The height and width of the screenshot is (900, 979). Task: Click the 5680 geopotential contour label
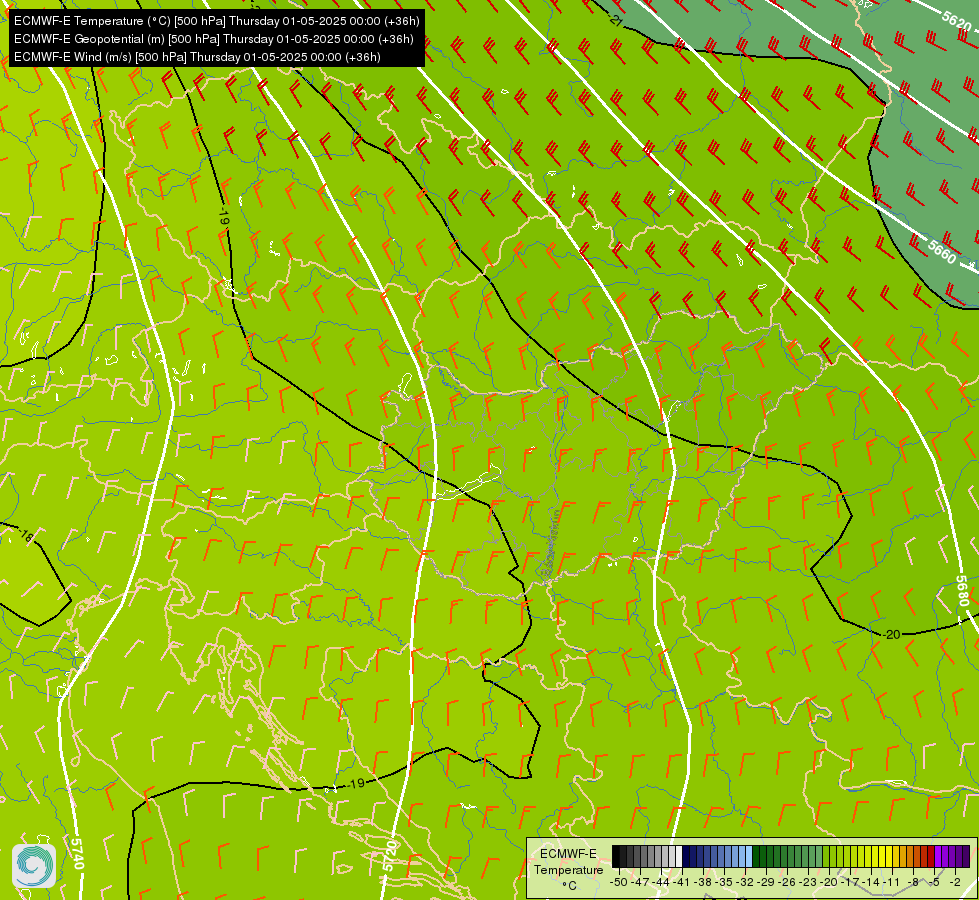coord(962,591)
